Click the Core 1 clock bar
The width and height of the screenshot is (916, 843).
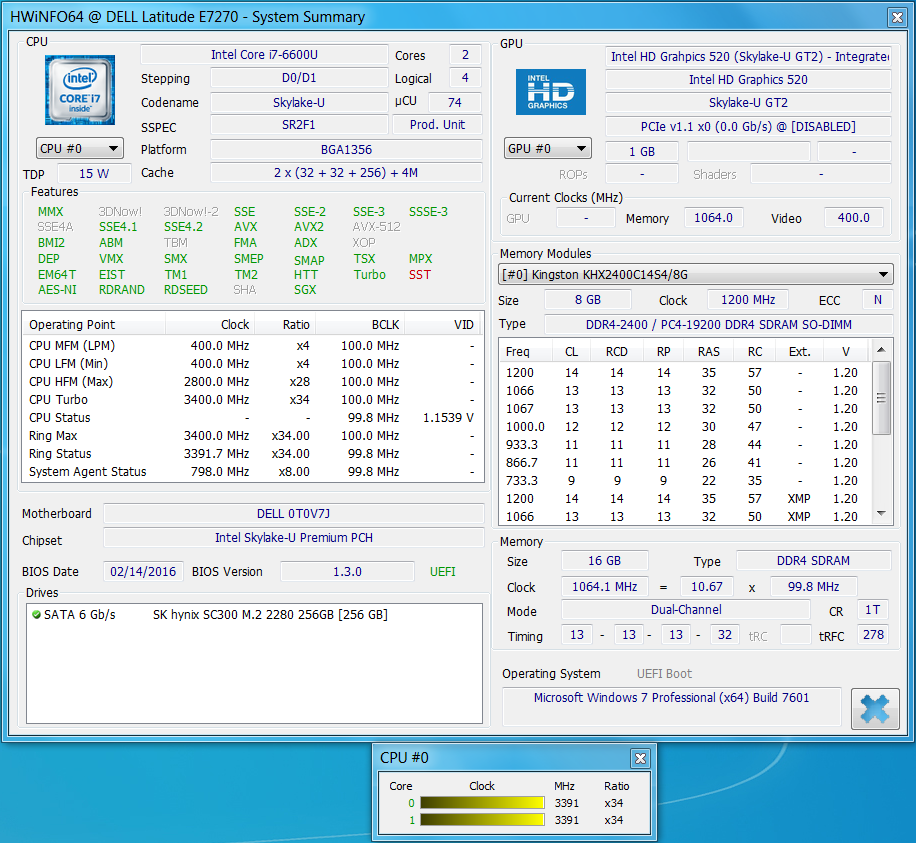(x=482, y=820)
